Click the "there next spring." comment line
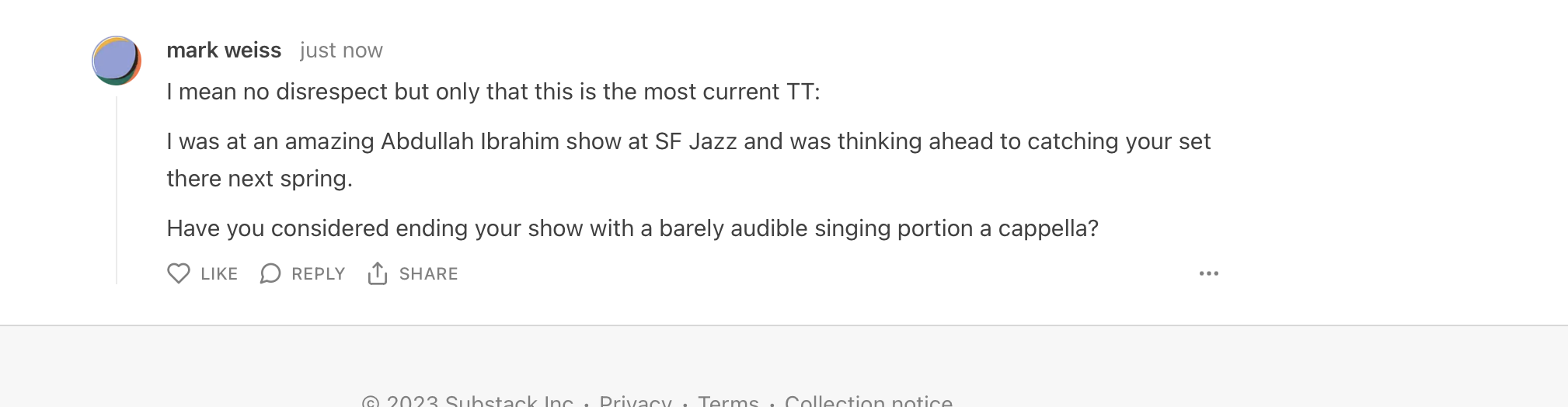 (x=260, y=179)
